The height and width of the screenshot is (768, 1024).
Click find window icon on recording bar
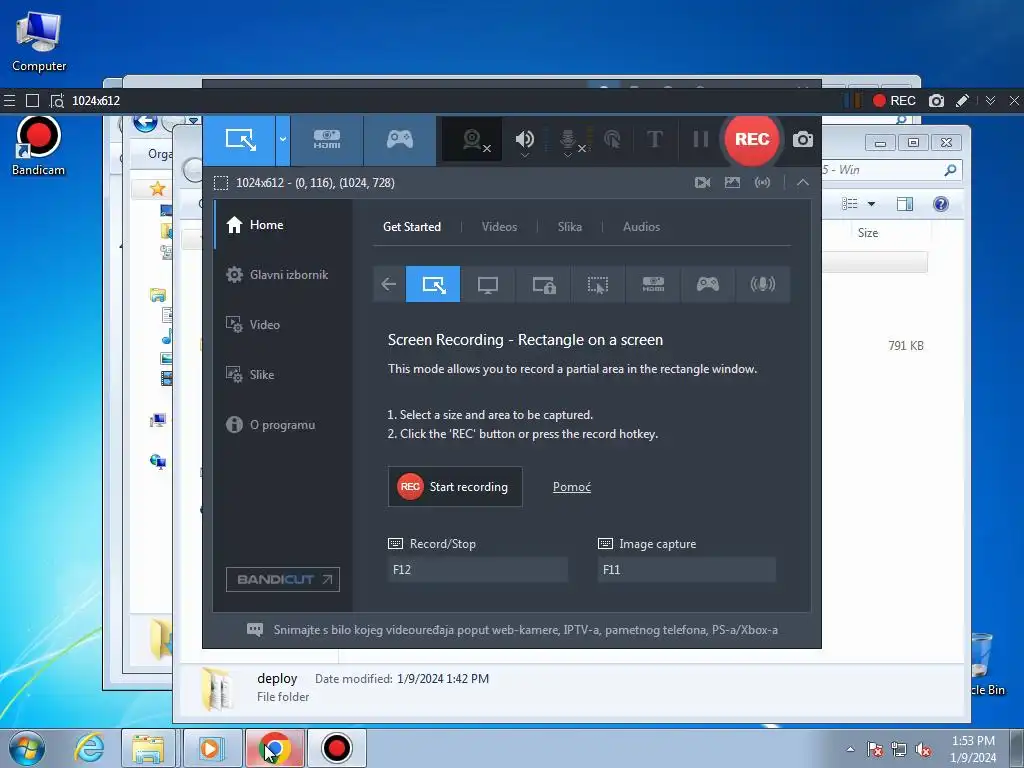(57, 101)
